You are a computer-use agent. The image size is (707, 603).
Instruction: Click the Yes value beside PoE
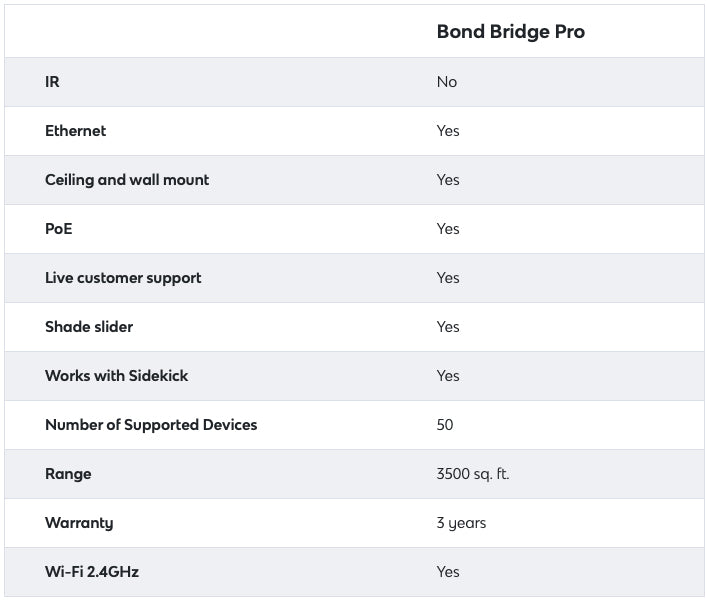[x=448, y=229]
